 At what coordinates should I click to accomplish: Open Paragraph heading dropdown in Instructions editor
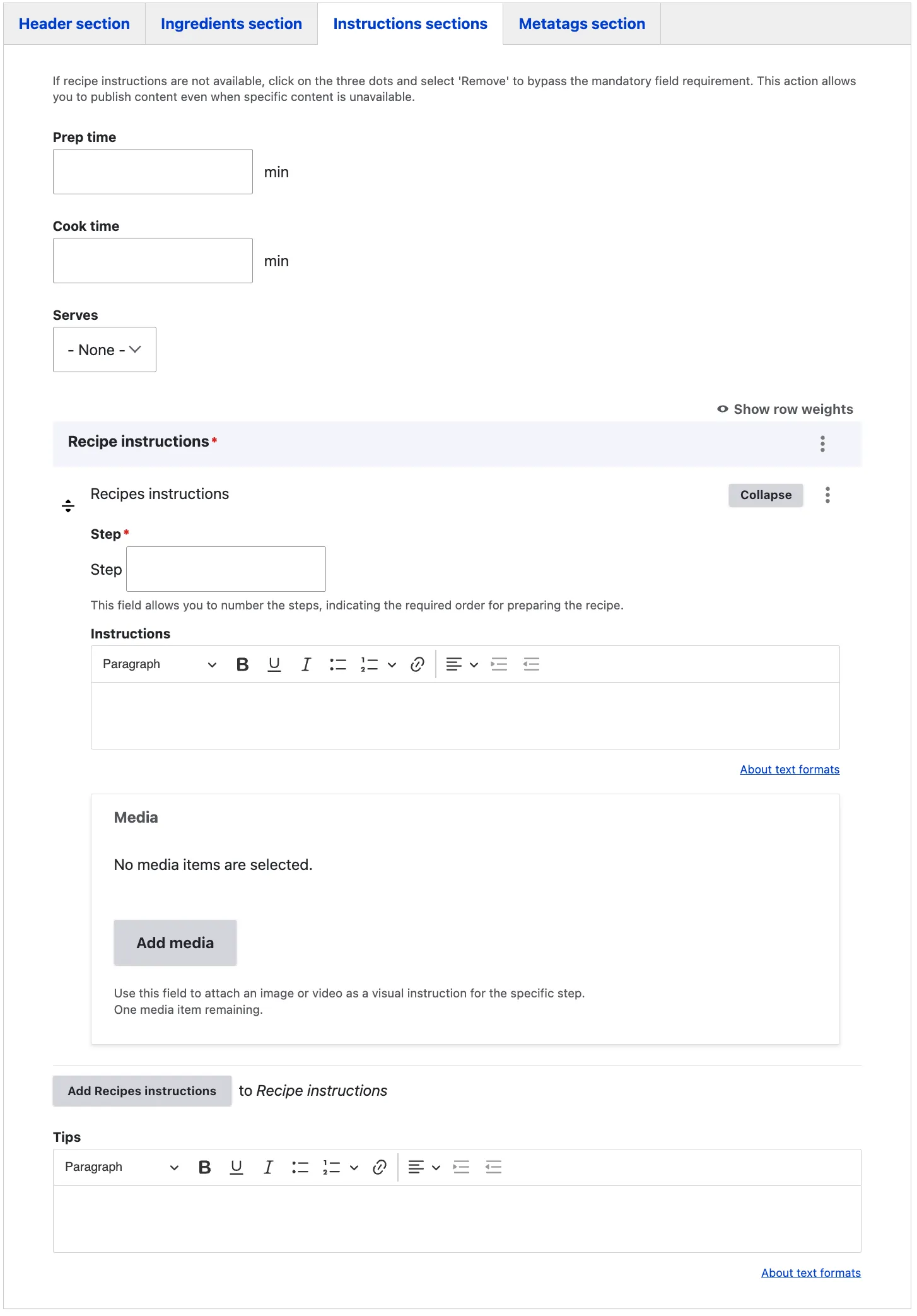click(x=159, y=664)
